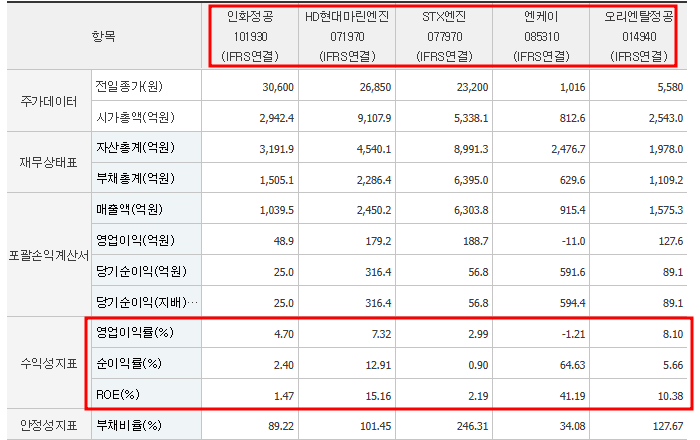Click the HD현대마린엔진 071970 column header
The height and width of the screenshot is (440, 700).
tap(347, 36)
